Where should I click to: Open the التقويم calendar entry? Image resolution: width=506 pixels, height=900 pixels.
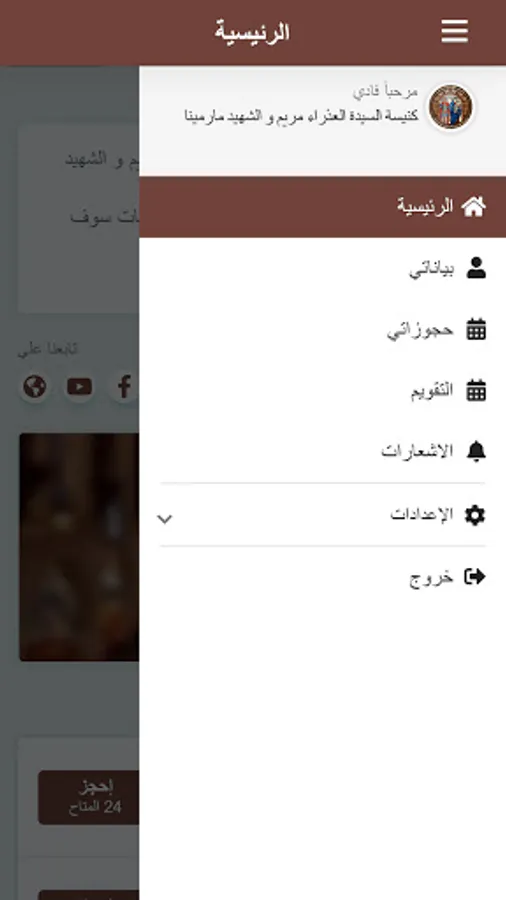pyautogui.click(x=322, y=391)
